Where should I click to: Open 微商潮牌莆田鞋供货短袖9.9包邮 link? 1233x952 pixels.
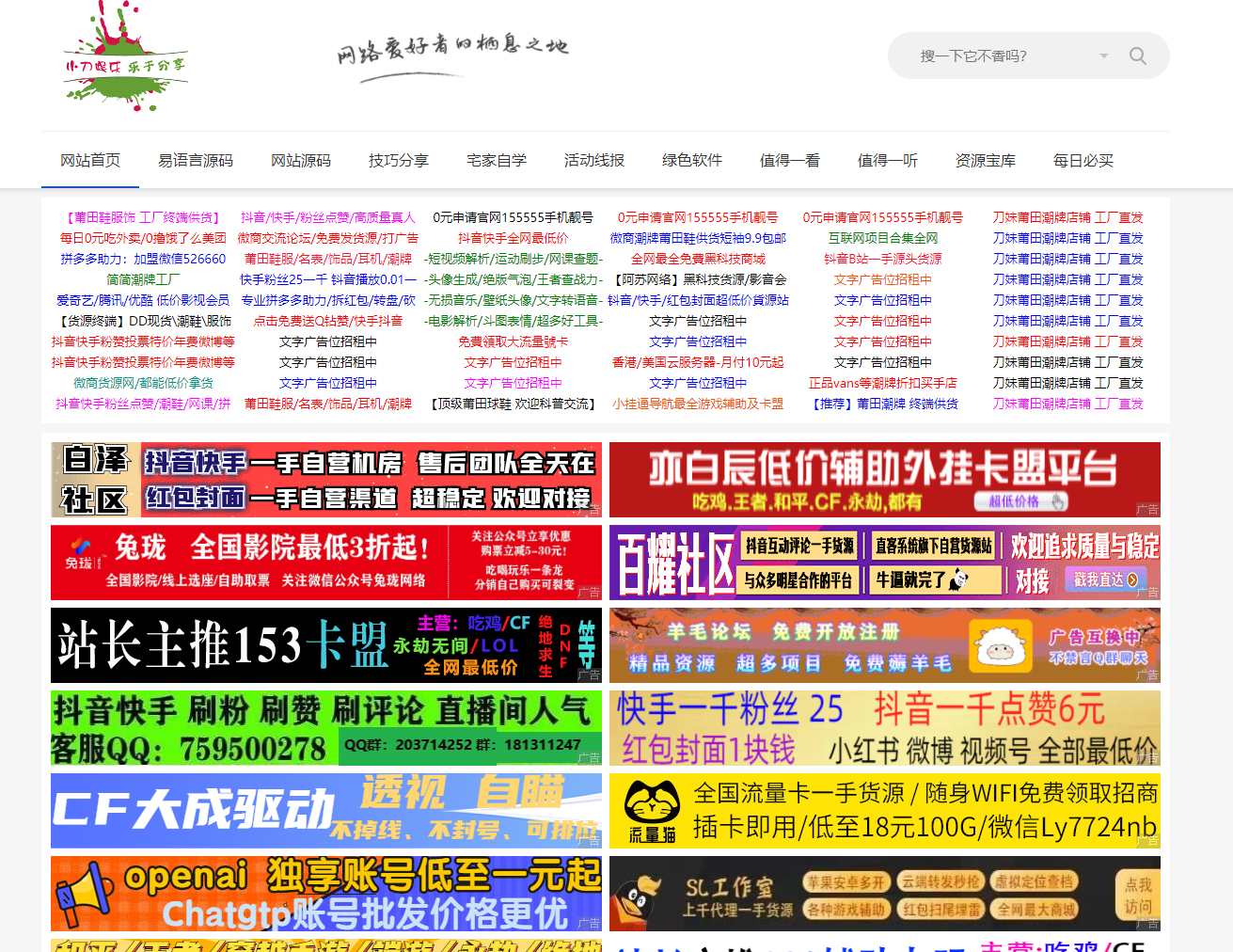[698, 238]
